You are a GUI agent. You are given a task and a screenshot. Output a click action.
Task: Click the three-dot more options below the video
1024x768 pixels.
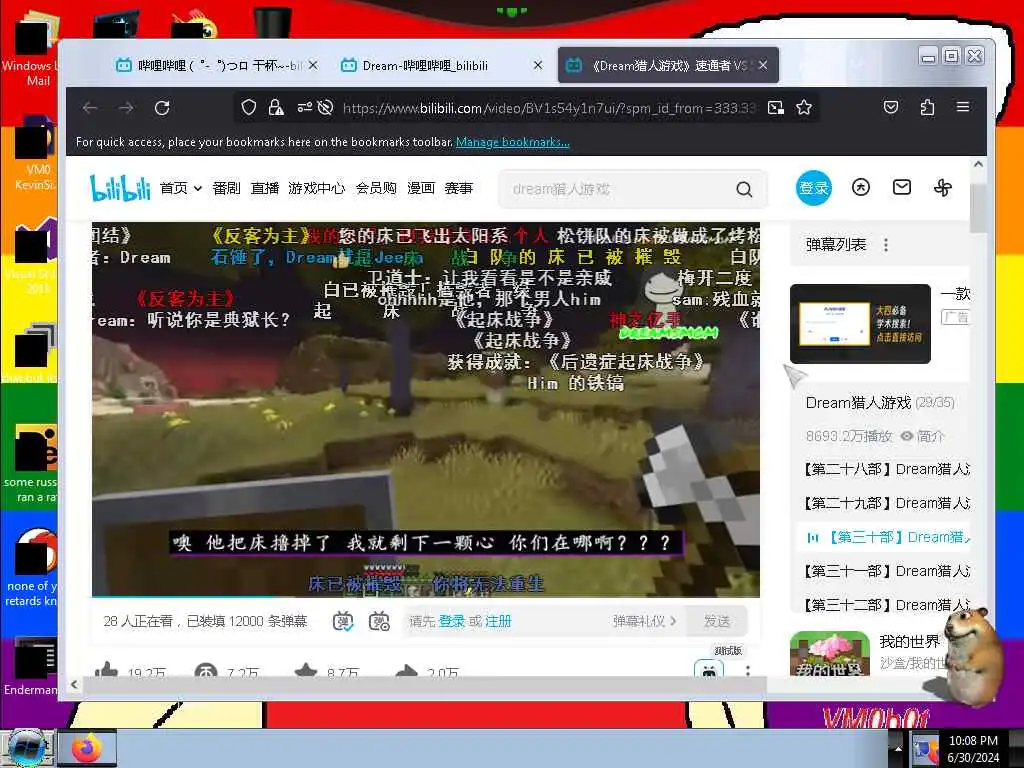coord(748,671)
